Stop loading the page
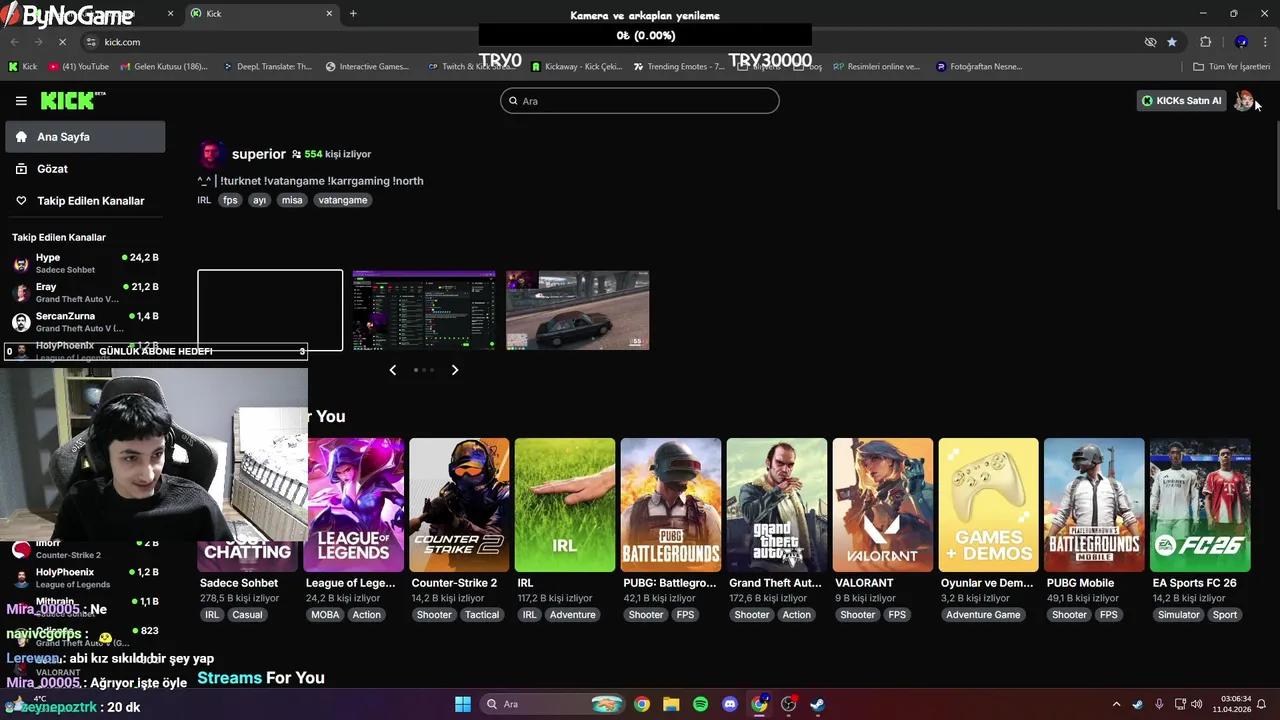Viewport: 1280px width, 720px height. [62, 42]
